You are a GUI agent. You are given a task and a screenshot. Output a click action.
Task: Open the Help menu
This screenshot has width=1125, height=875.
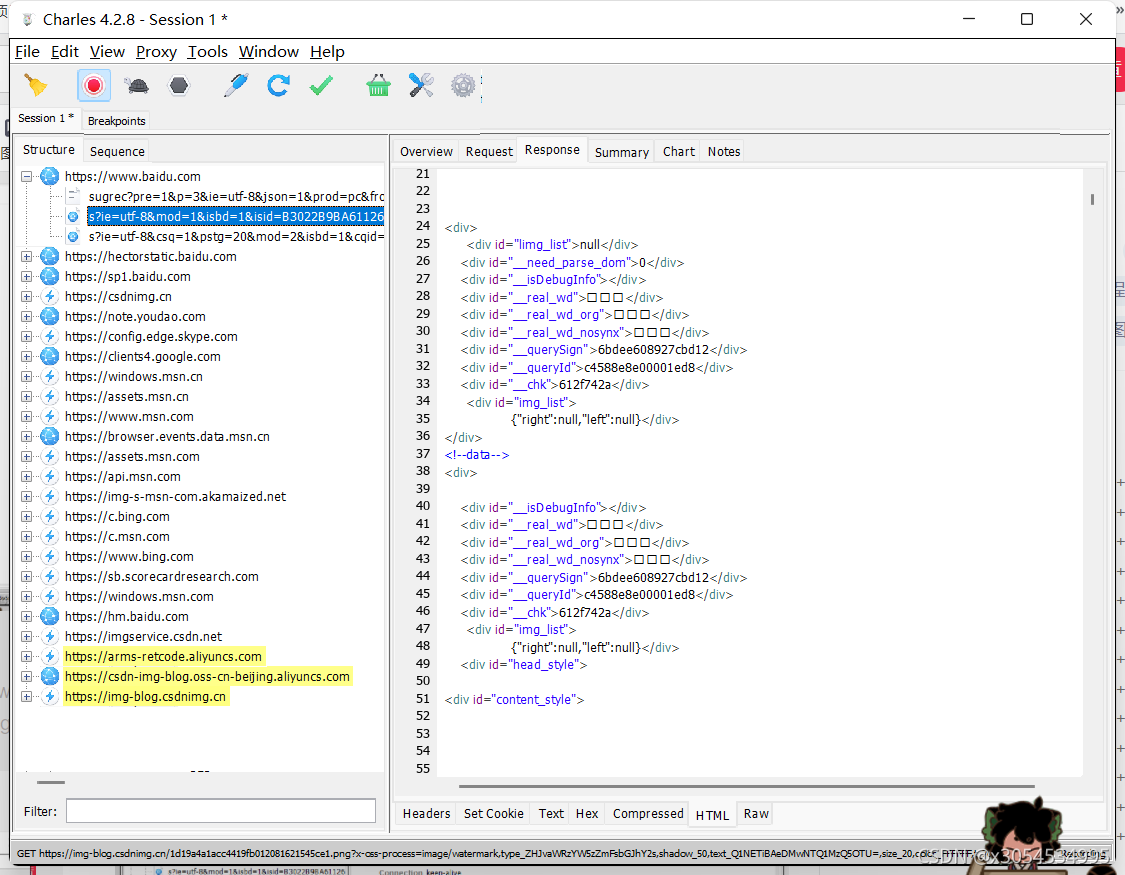point(327,52)
